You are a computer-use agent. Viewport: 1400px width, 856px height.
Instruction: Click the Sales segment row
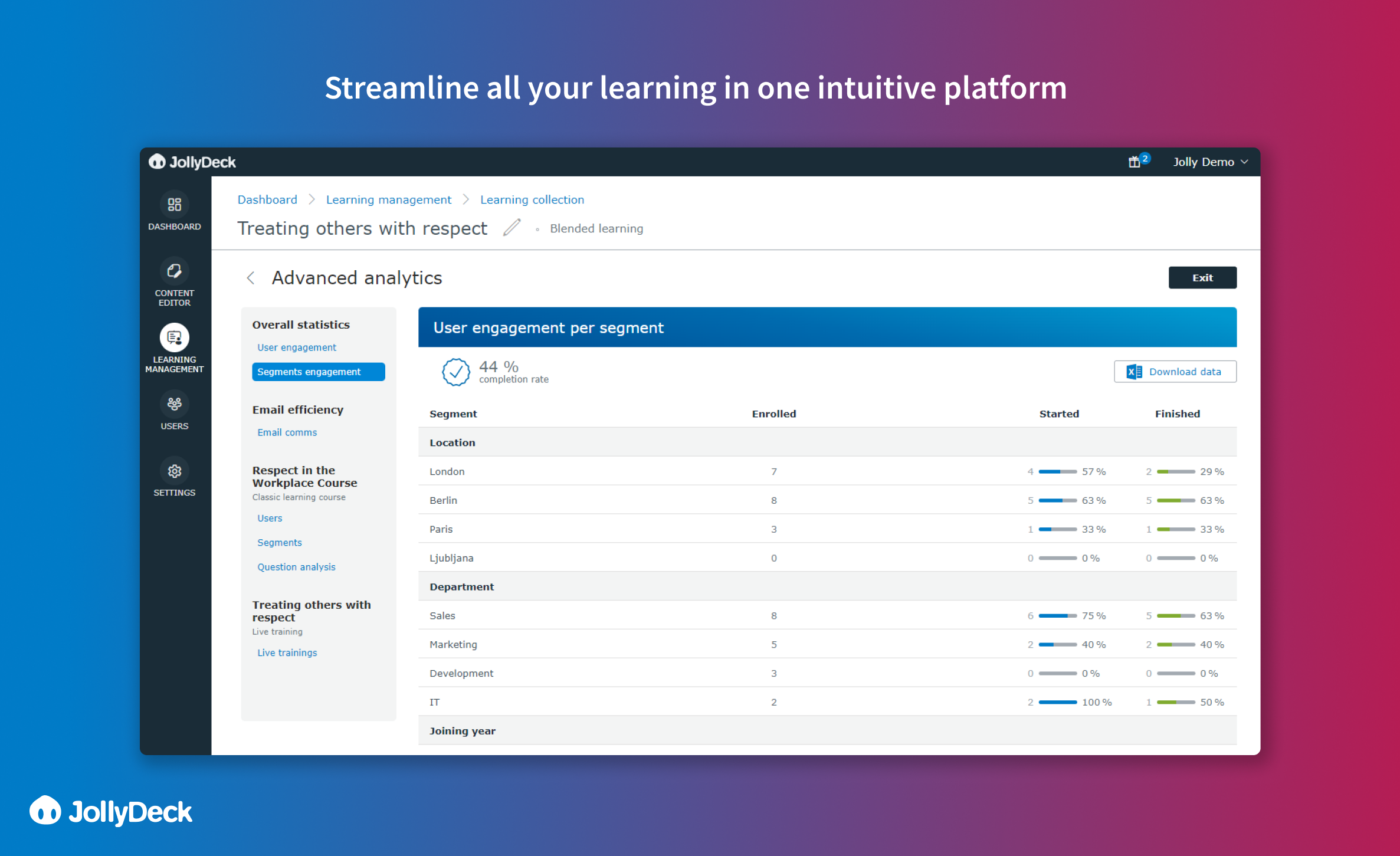pos(442,615)
